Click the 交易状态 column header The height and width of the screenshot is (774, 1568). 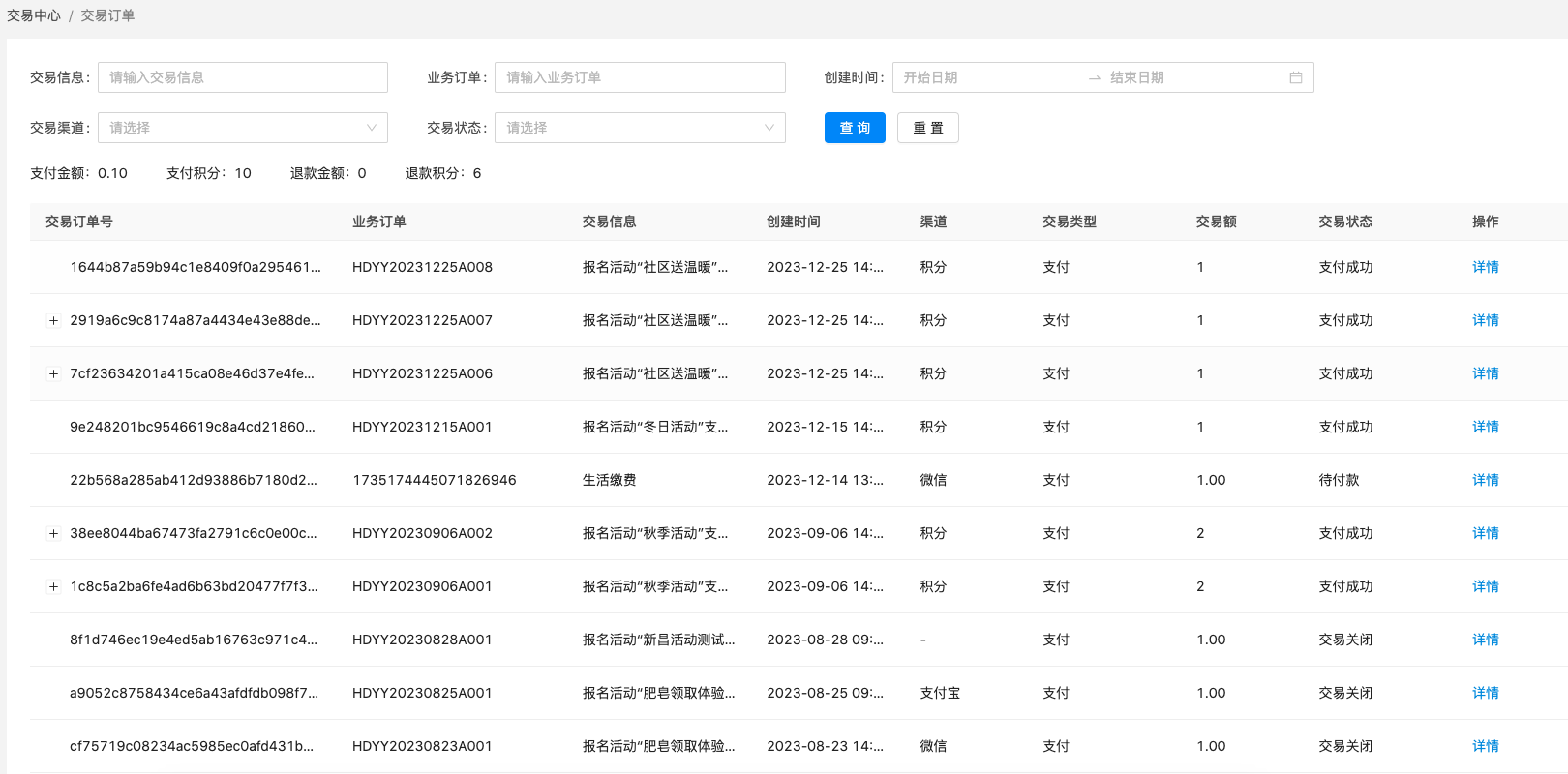pos(1345,222)
